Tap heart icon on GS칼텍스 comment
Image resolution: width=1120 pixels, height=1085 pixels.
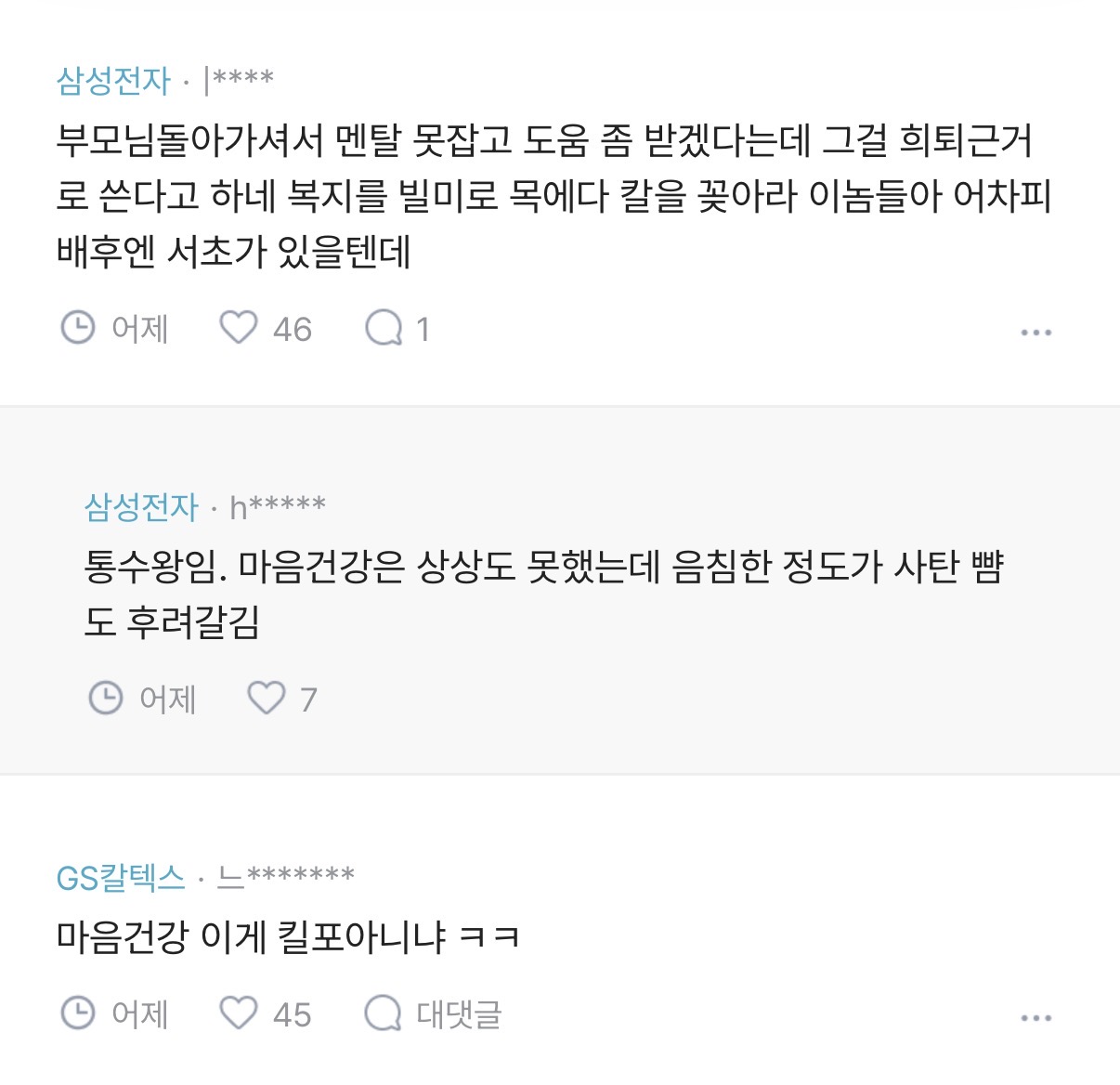point(238,1013)
